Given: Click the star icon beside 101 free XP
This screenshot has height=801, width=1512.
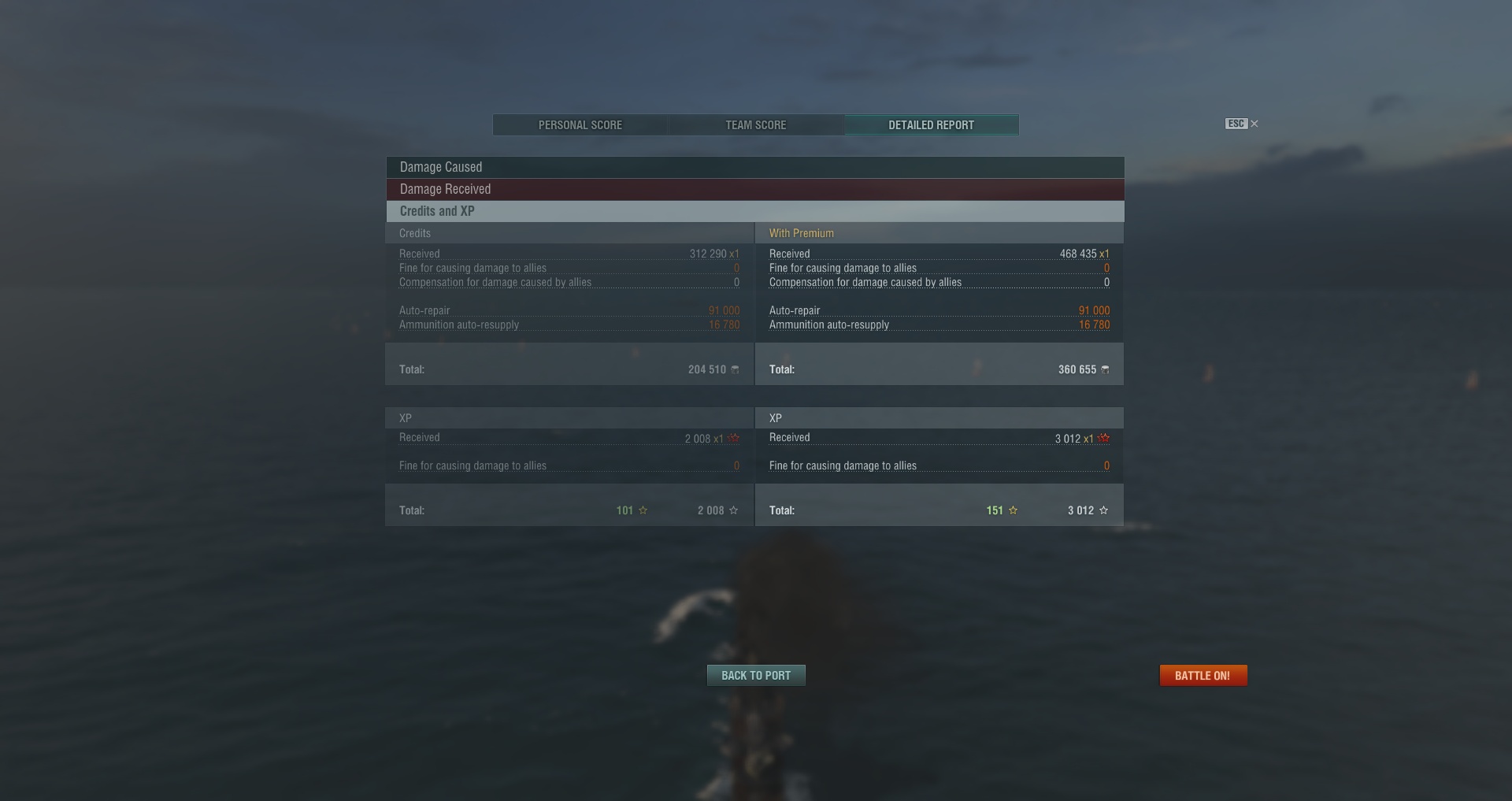Looking at the screenshot, I should point(643,510).
